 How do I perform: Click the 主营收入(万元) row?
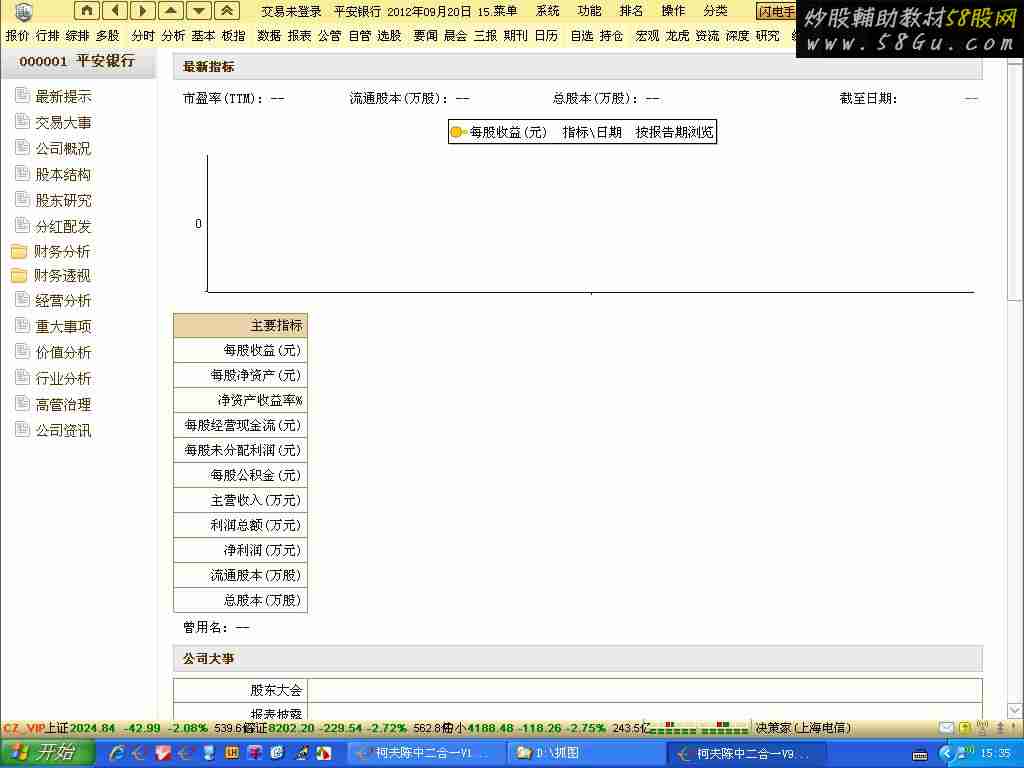(240, 500)
